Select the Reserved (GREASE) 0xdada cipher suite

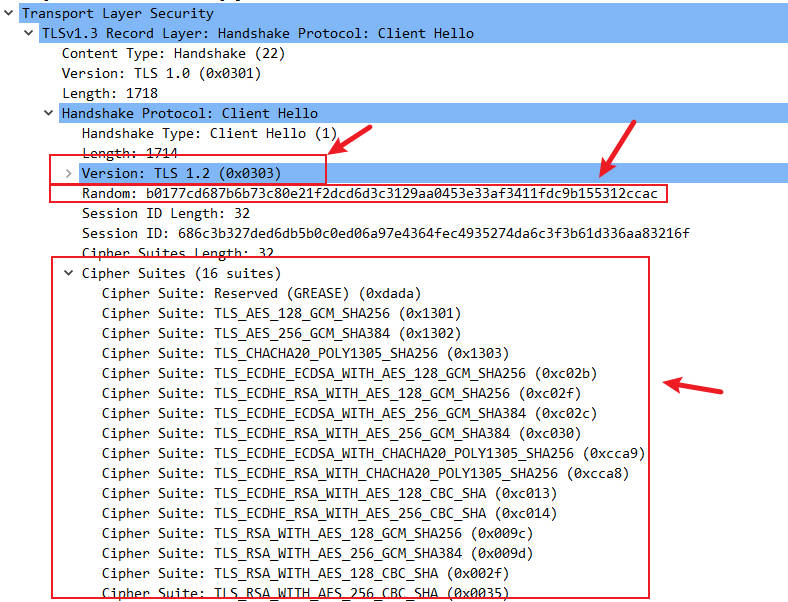point(261,293)
